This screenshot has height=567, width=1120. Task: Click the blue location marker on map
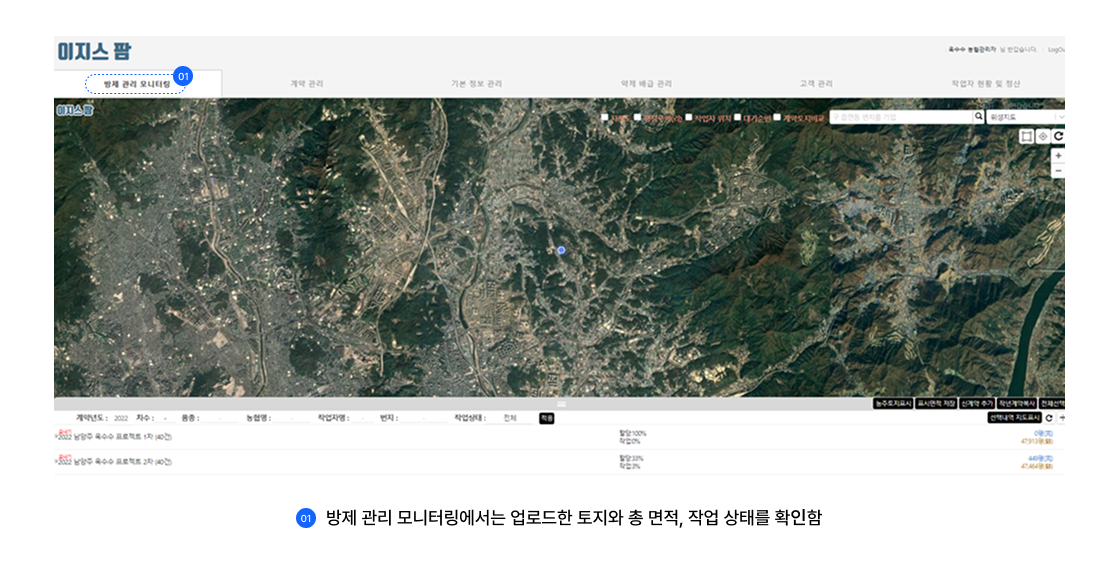pos(561,250)
